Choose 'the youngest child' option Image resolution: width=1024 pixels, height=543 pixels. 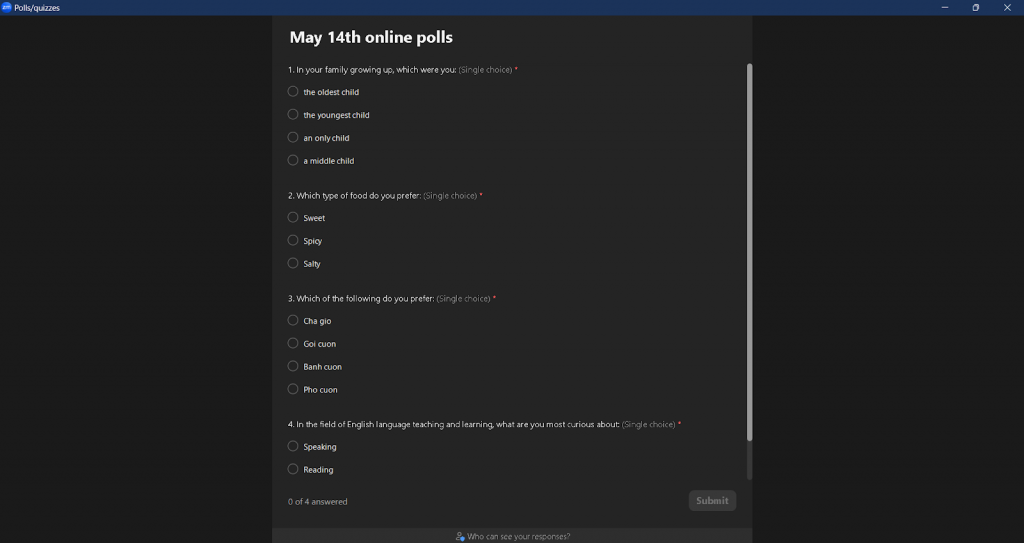point(293,114)
